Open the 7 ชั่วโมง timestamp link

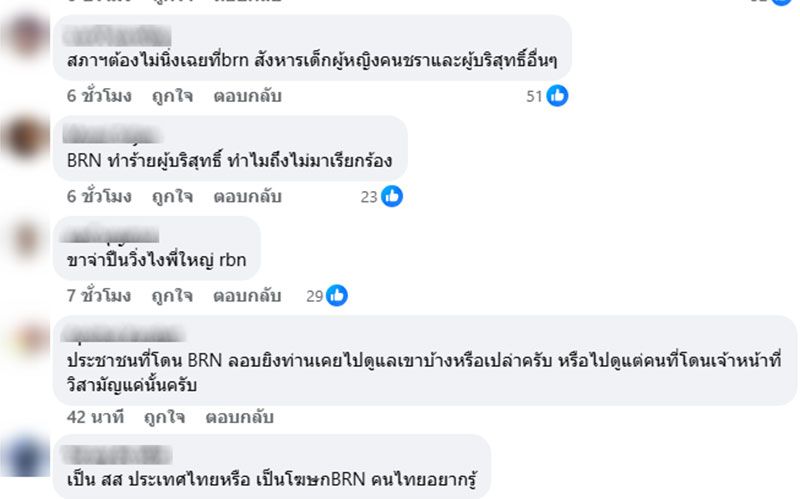tap(99, 295)
